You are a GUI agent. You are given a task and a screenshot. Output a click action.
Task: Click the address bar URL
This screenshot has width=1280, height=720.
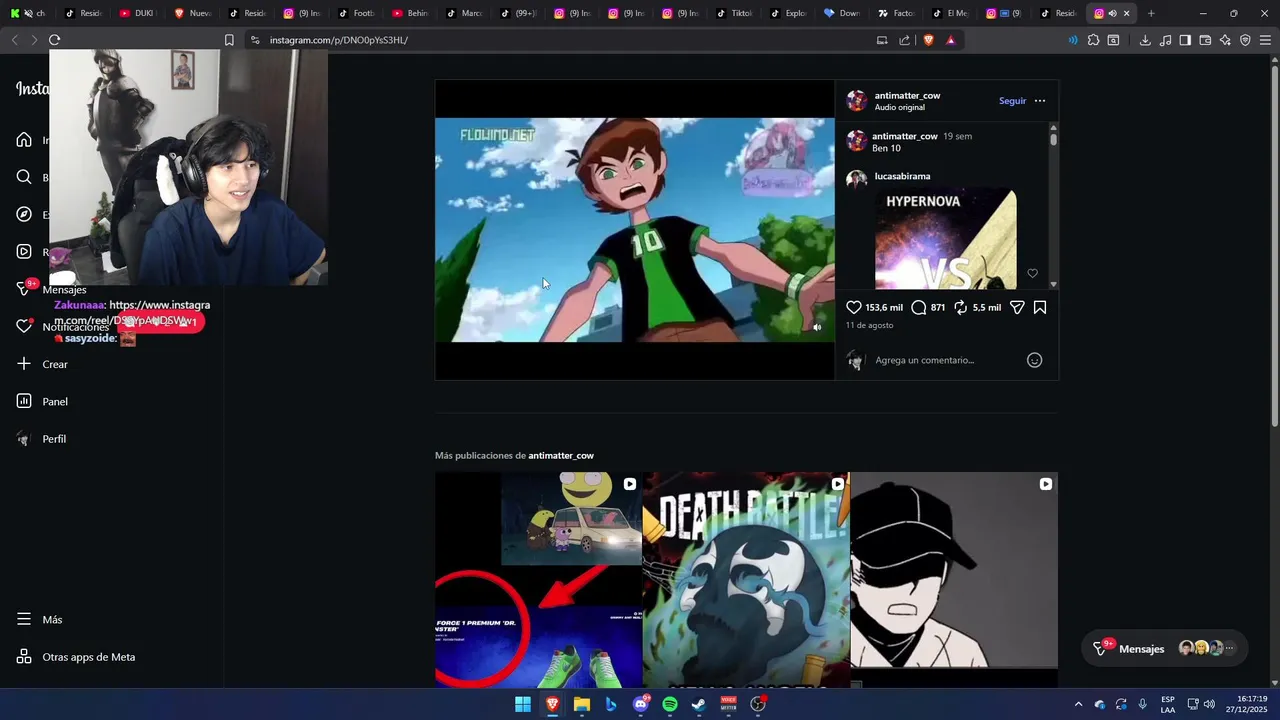tap(339, 40)
